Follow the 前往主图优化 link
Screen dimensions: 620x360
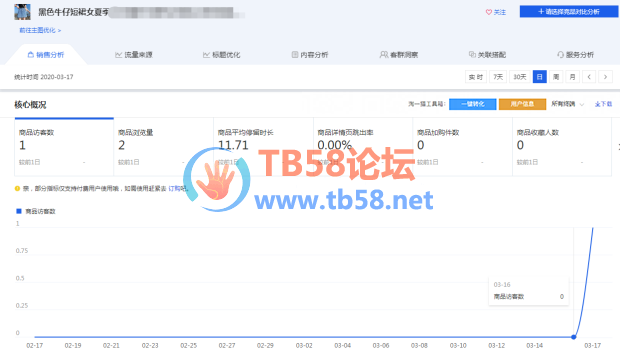(x=40, y=30)
